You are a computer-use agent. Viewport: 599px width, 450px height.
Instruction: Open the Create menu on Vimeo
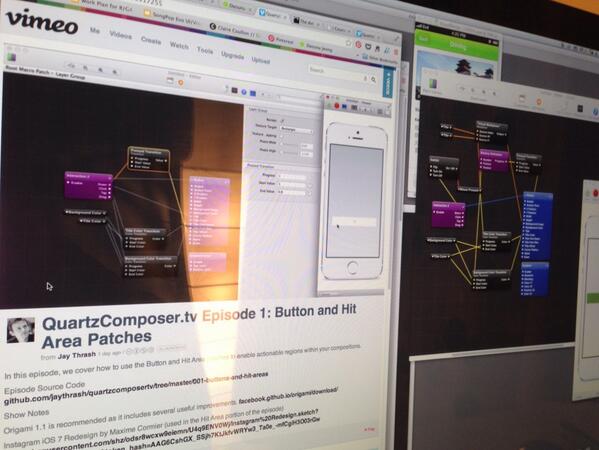pyautogui.click(x=151, y=40)
